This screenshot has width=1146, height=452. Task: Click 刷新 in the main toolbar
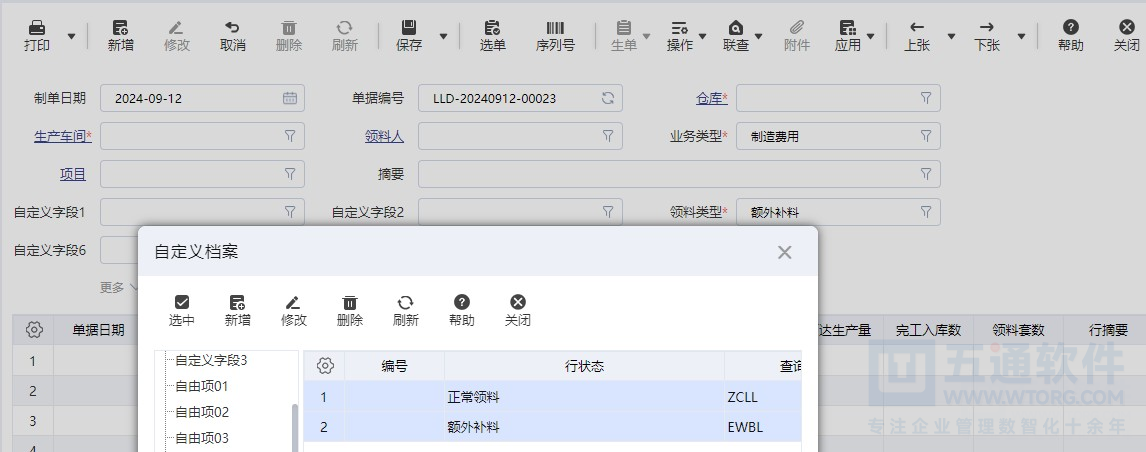click(345, 36)
